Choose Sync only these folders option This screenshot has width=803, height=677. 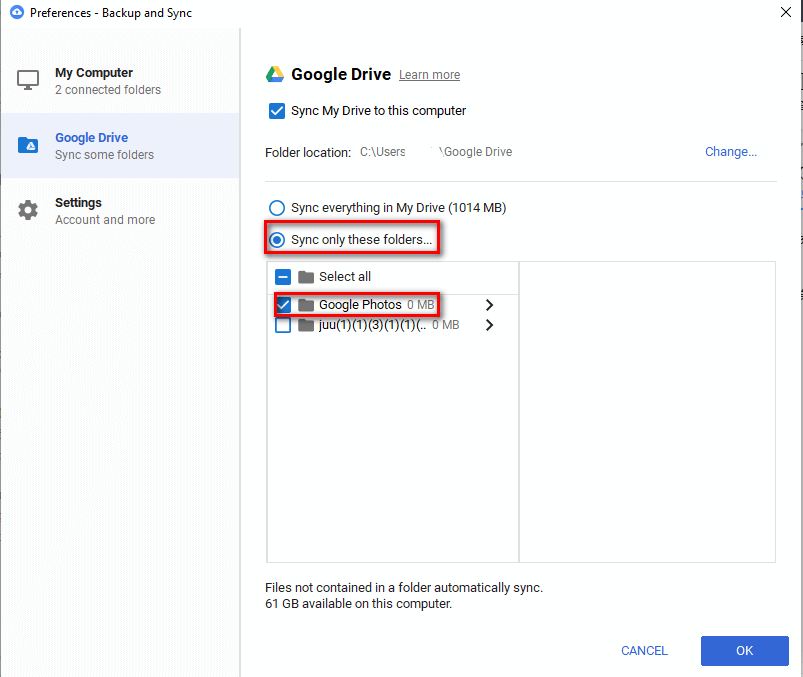[x=277, y=240]
